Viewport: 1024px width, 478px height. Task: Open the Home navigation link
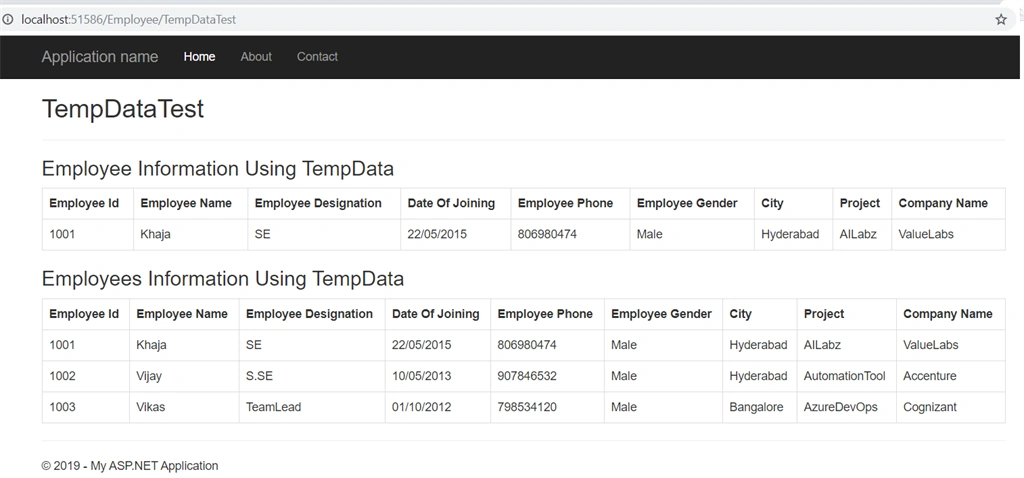click(x=199, y=57)
